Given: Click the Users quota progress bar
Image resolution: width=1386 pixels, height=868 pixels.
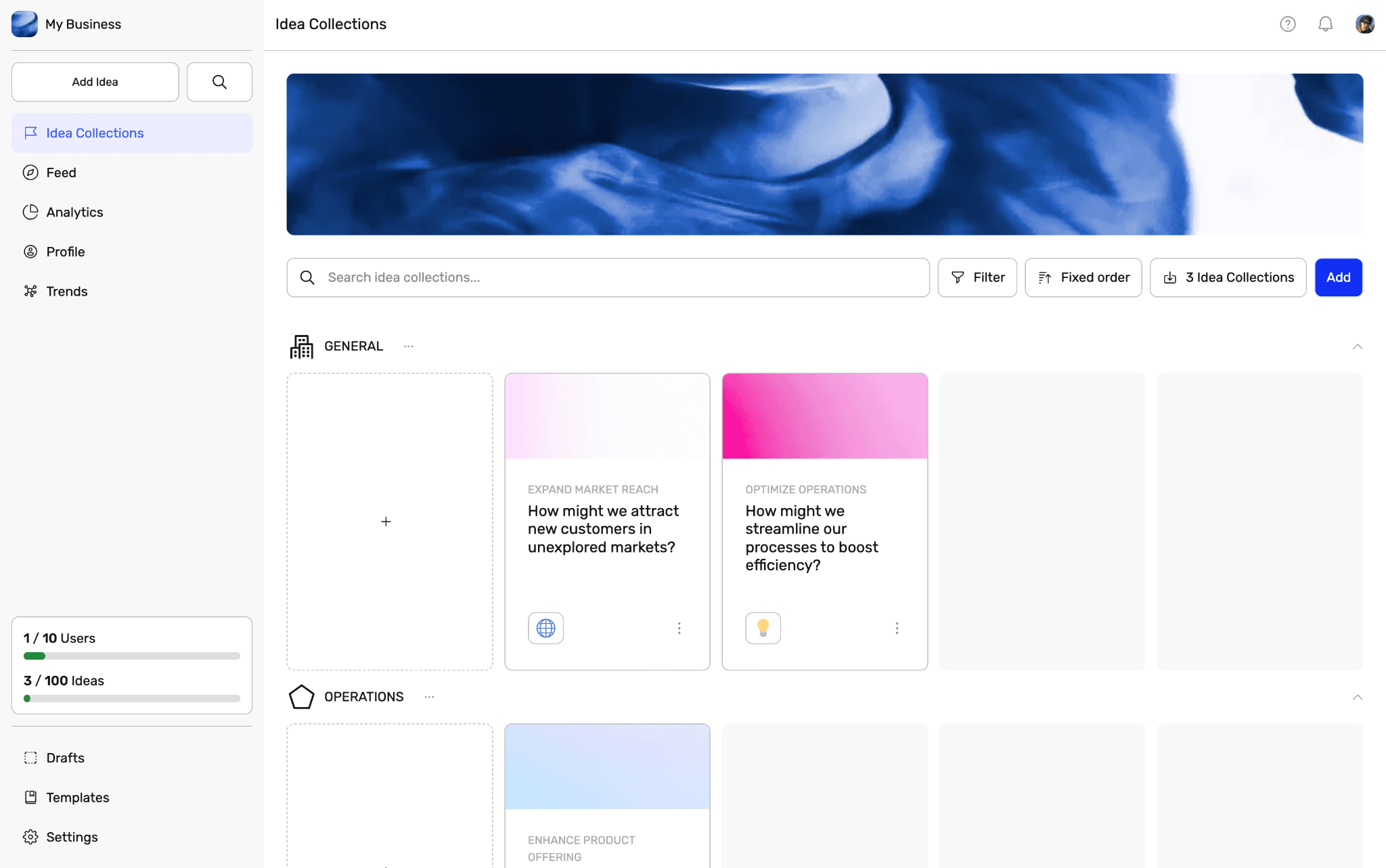Looking at the screenshot, I should (132, 656).
